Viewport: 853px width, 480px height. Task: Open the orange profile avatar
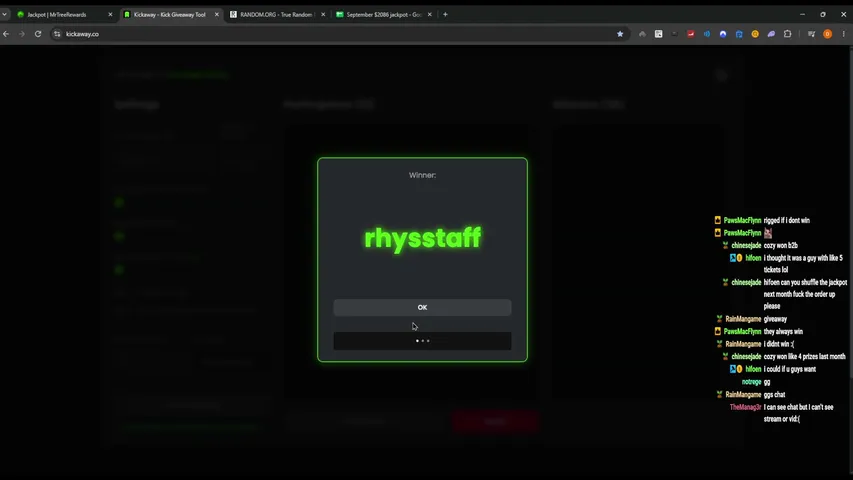(x=827, y=34)
